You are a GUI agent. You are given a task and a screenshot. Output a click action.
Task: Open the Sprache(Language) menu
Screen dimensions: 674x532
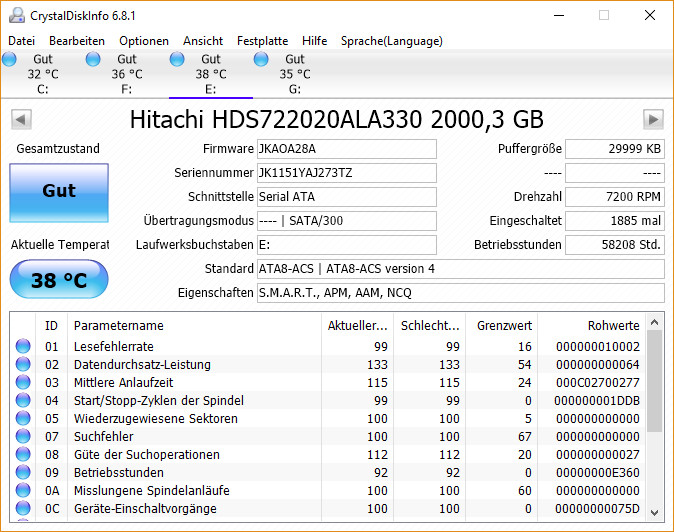pyautogui.click(x=392, y=41)
